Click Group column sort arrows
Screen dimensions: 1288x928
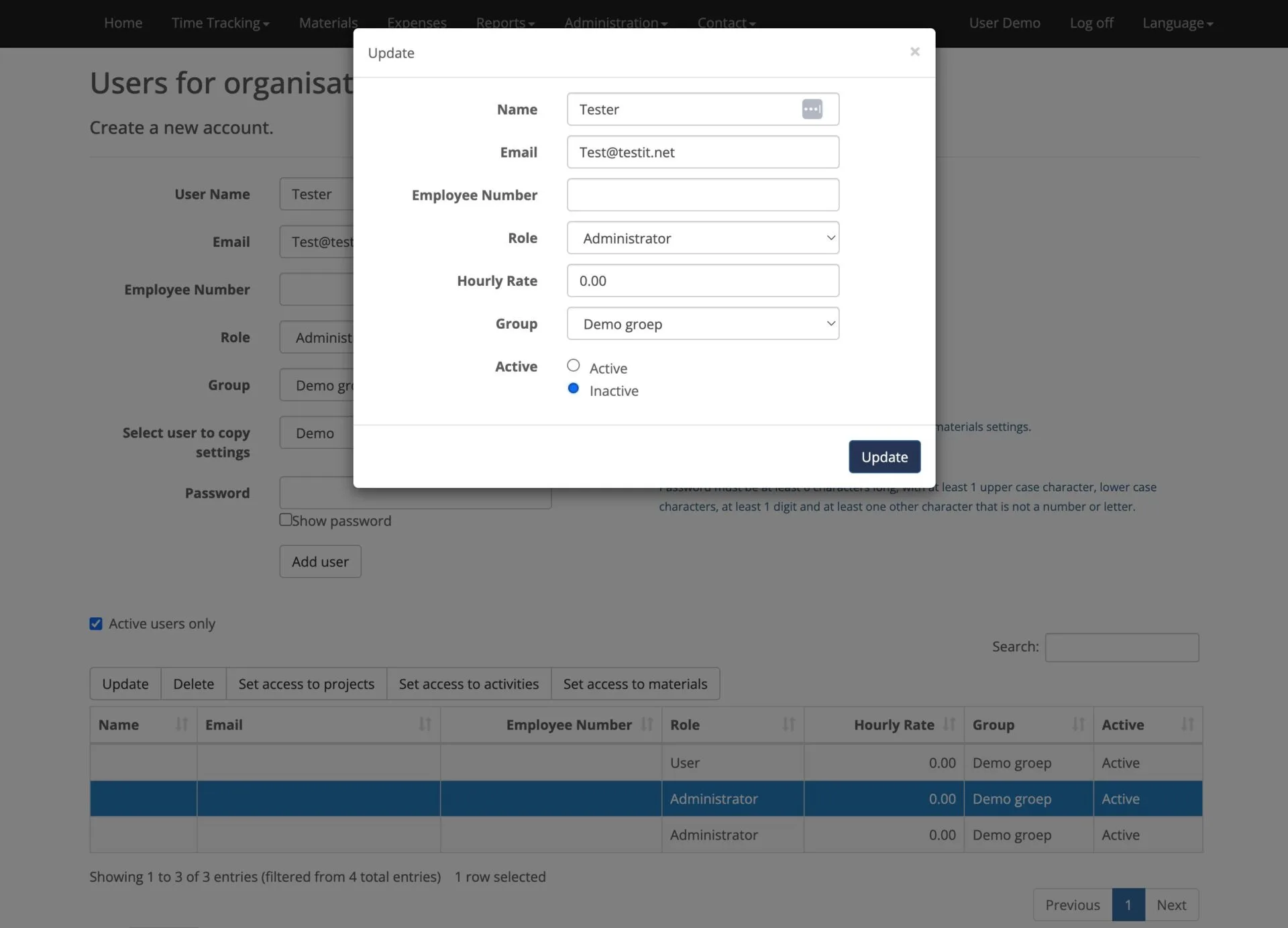click(x=1078, y=724)
